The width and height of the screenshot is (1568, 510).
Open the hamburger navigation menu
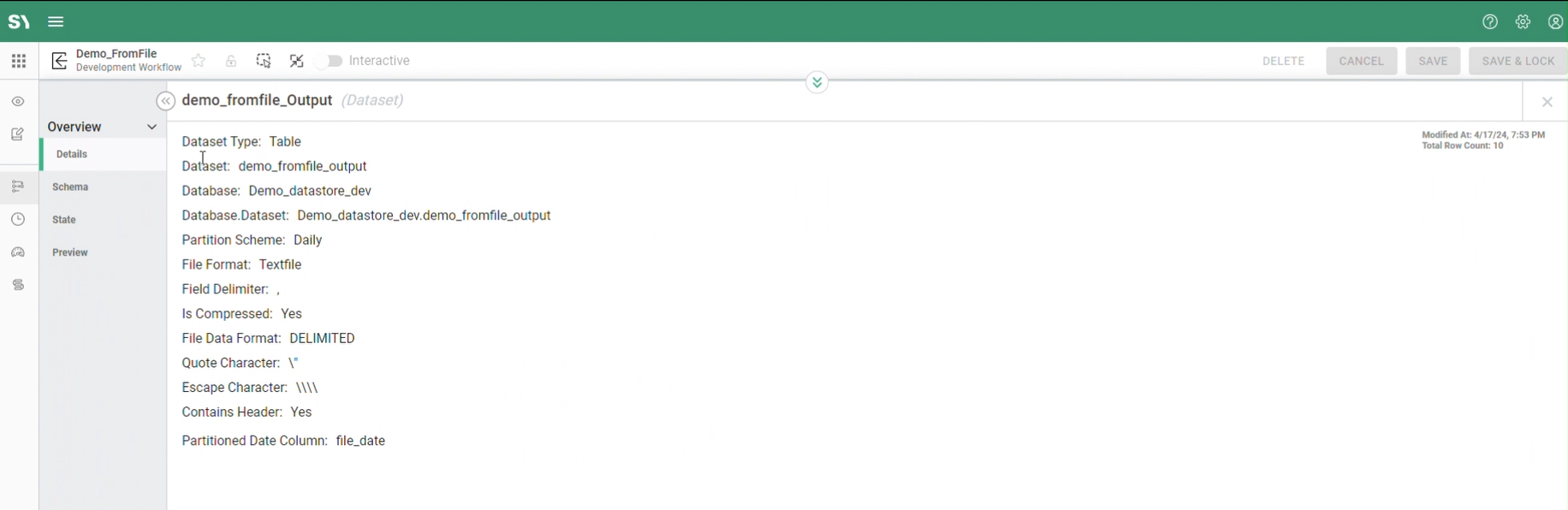pos(56,22)
